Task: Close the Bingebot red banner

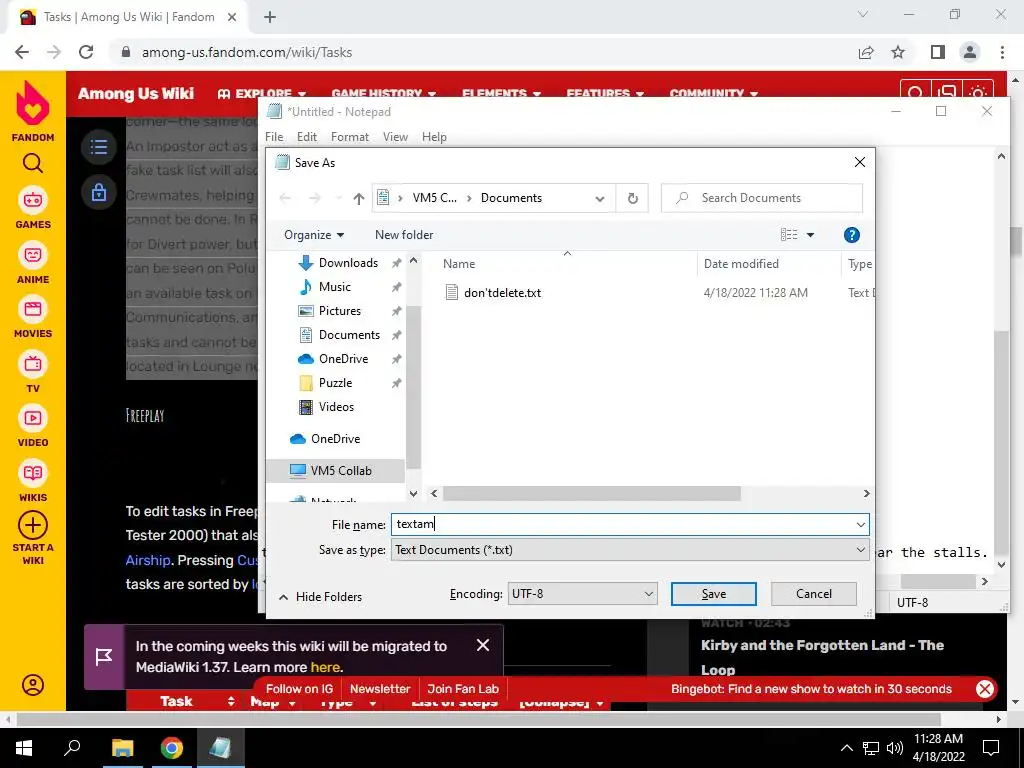Action: 985,689
